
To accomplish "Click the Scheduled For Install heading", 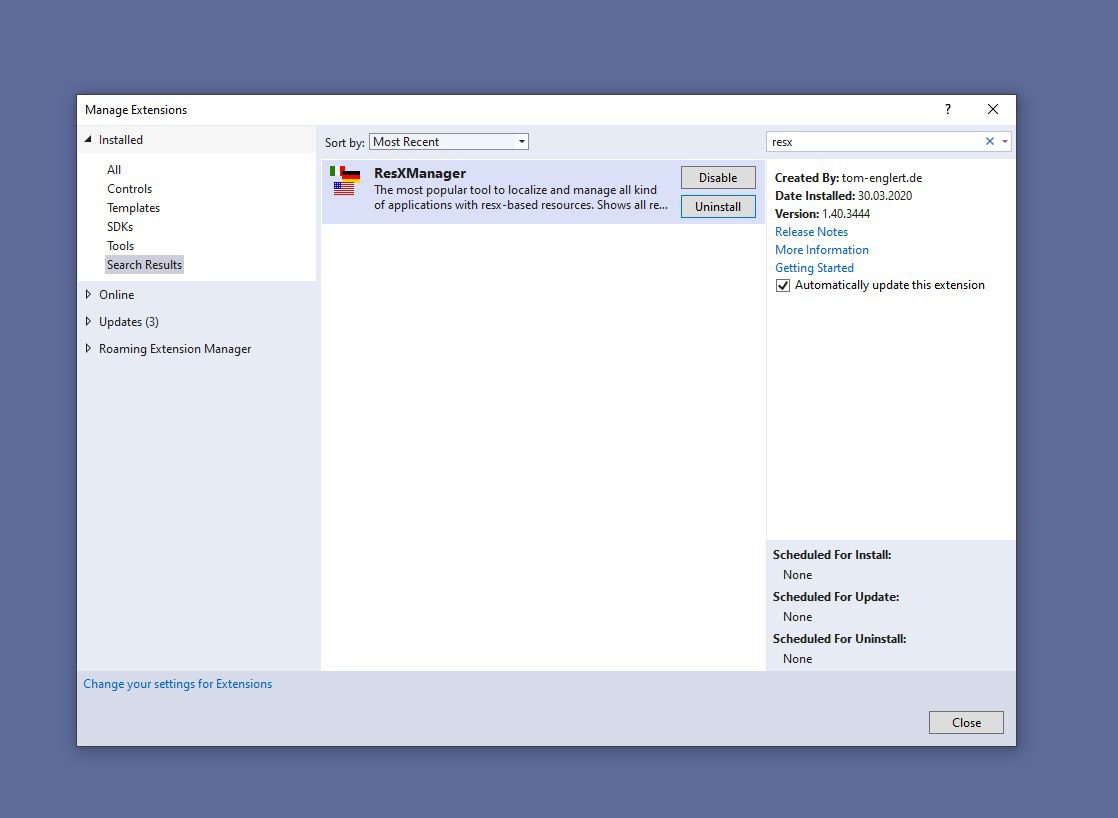I will (x=832, y=555).
